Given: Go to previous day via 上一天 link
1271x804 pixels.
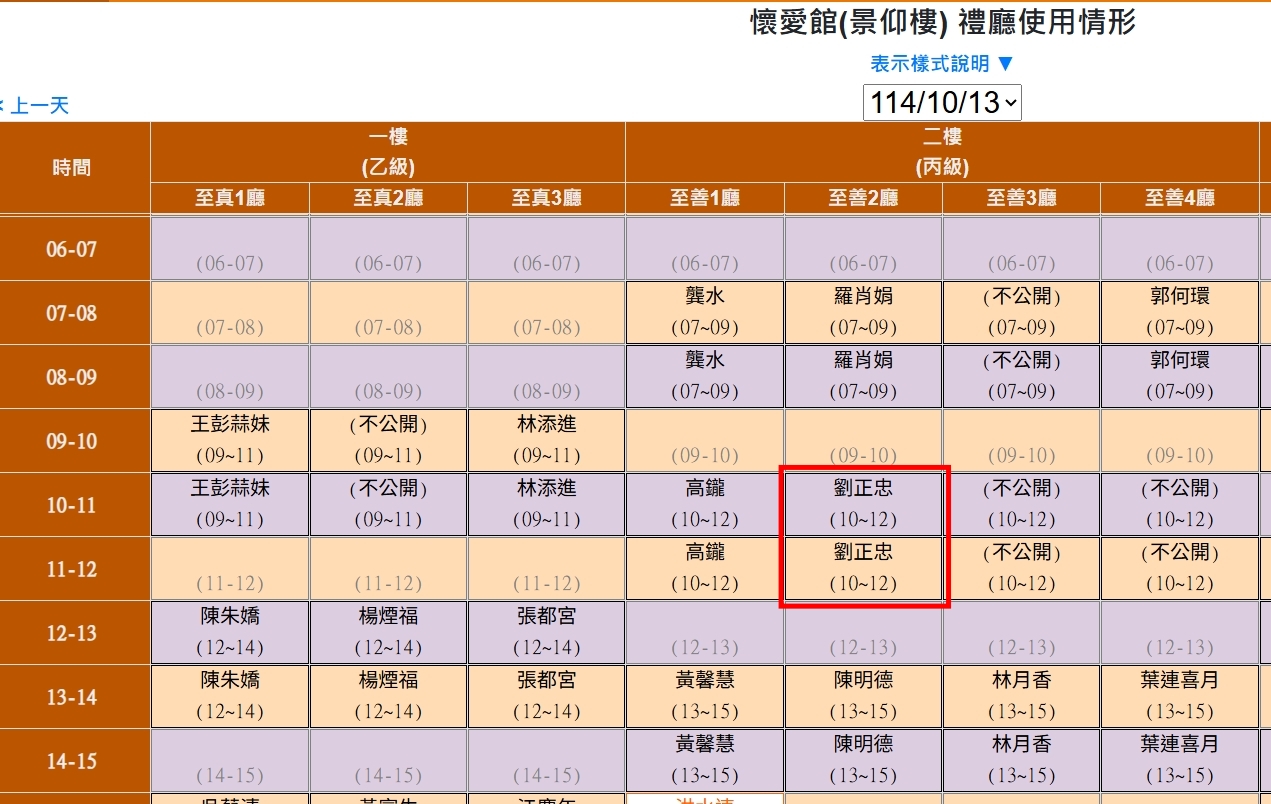Looking at the screenshot, I should (x=38, y=106).
